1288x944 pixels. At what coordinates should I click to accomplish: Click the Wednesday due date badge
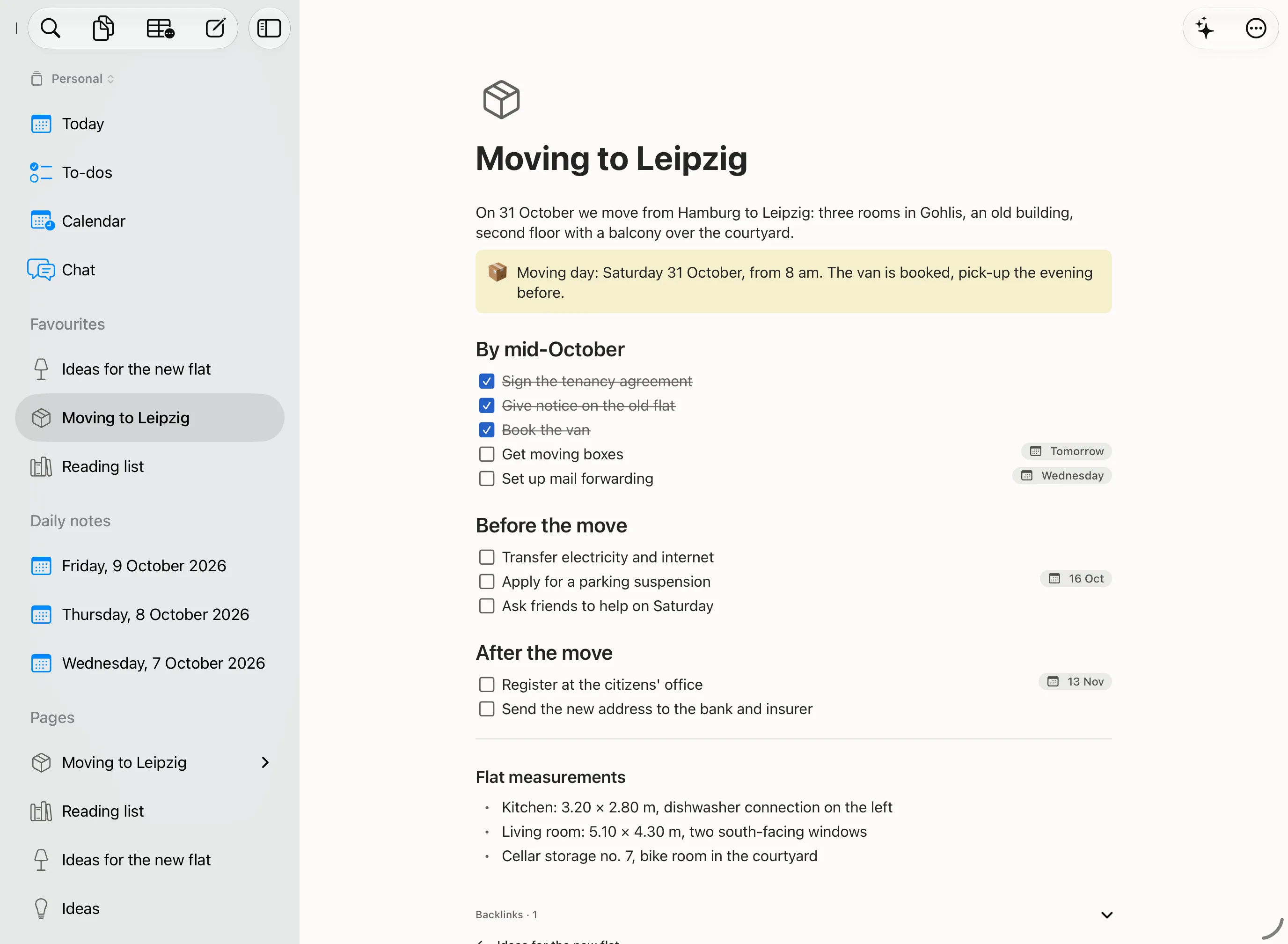1062,475
